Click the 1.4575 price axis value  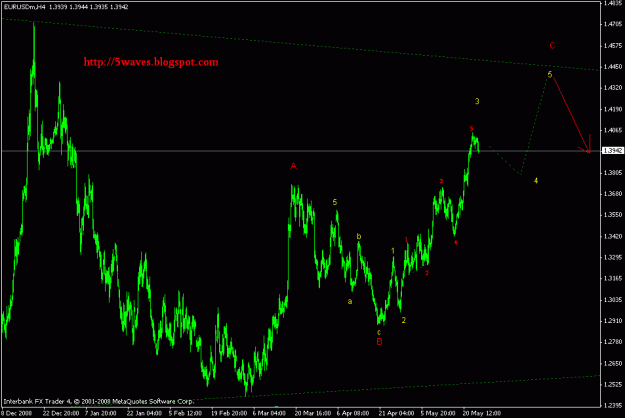pos(613,45)
